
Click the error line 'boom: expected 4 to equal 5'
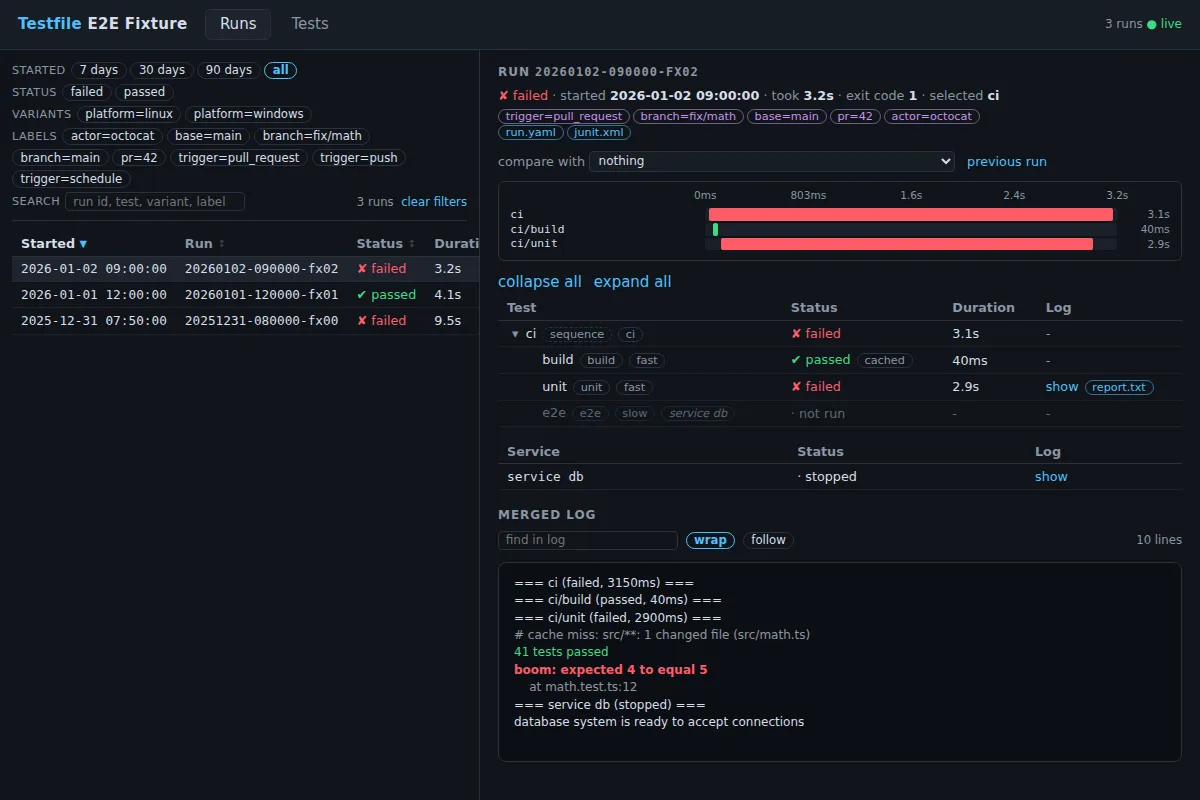click(611, 670)
